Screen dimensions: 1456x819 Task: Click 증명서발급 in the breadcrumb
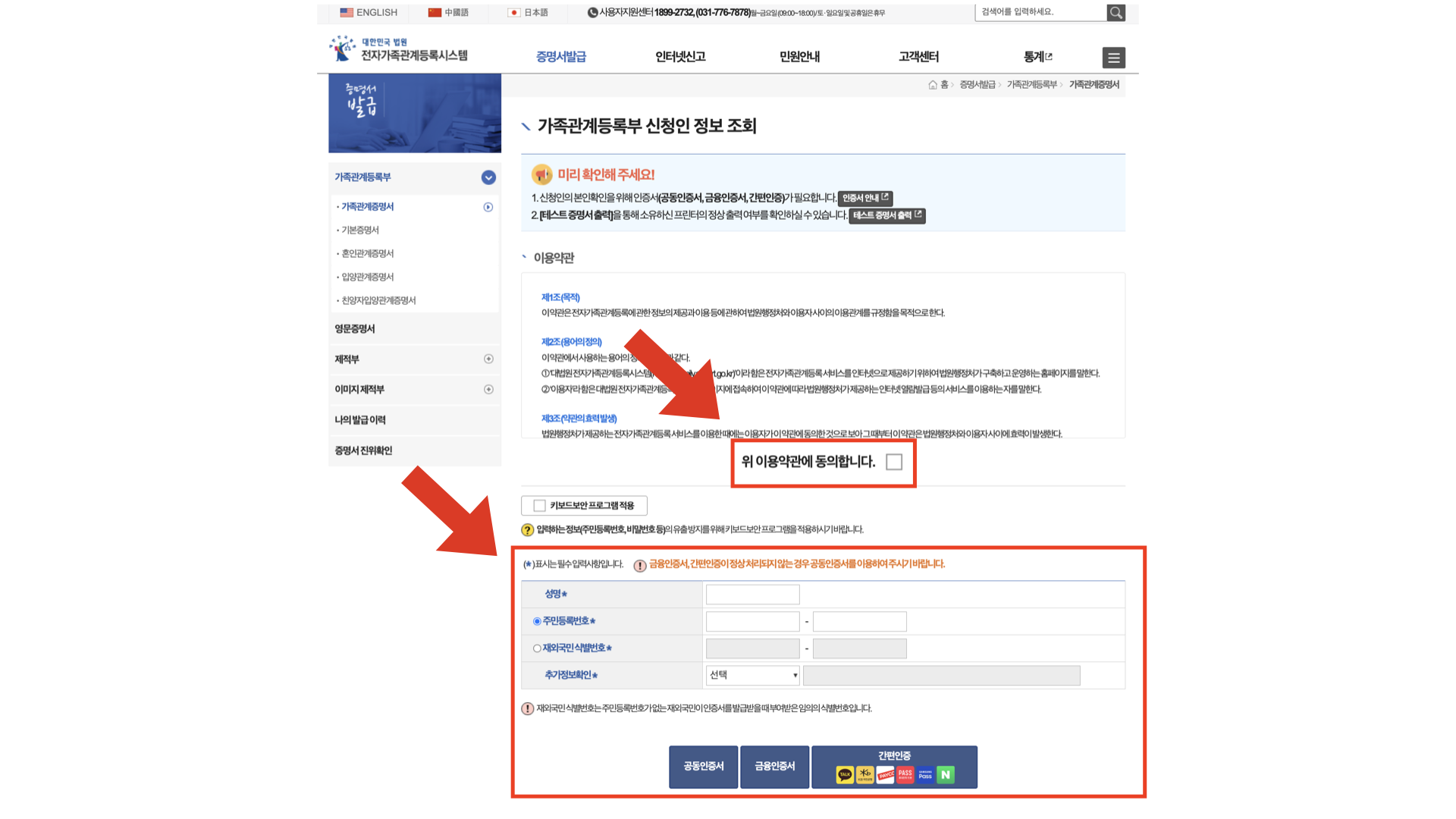(977, 85)
